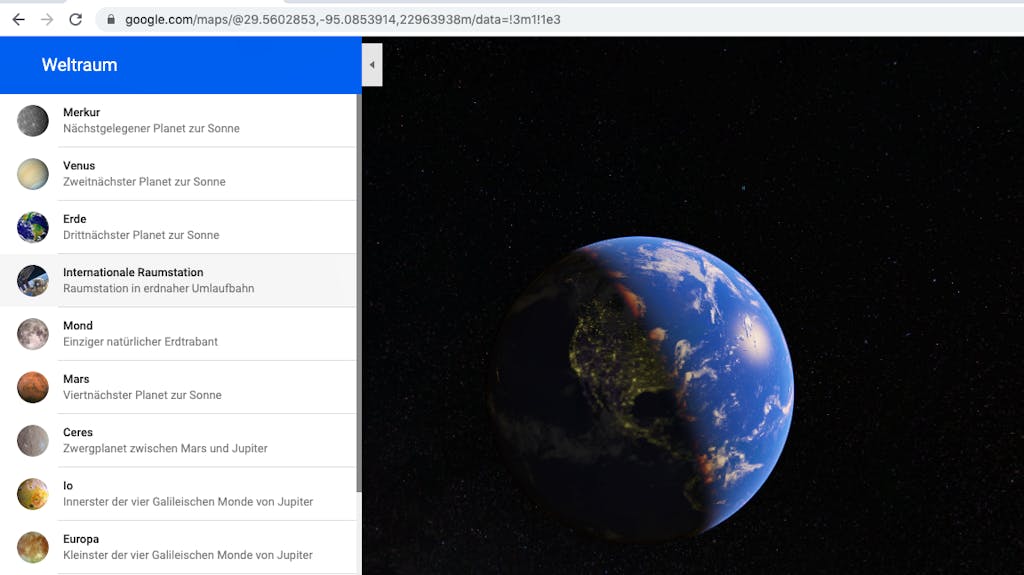Image resolution: width=1024 pixels, height=575 pixels.
Task: Click the Earth globe in the map view
Action: click(641, 389)
